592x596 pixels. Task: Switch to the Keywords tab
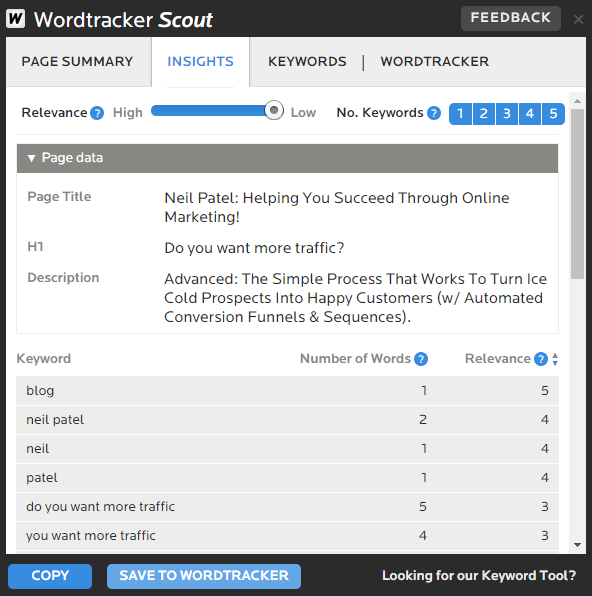(307, 62)
